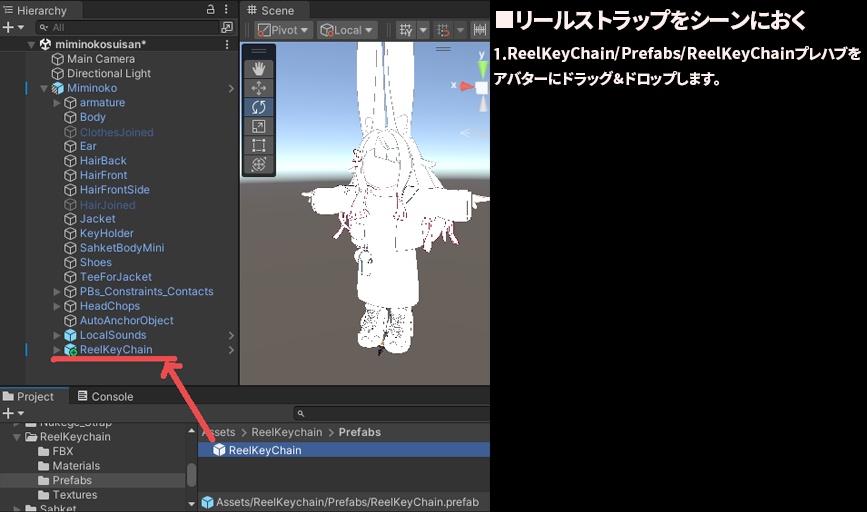Open Local handle rotation dropdown
The image size is (867, 512).
pos(347,30)
